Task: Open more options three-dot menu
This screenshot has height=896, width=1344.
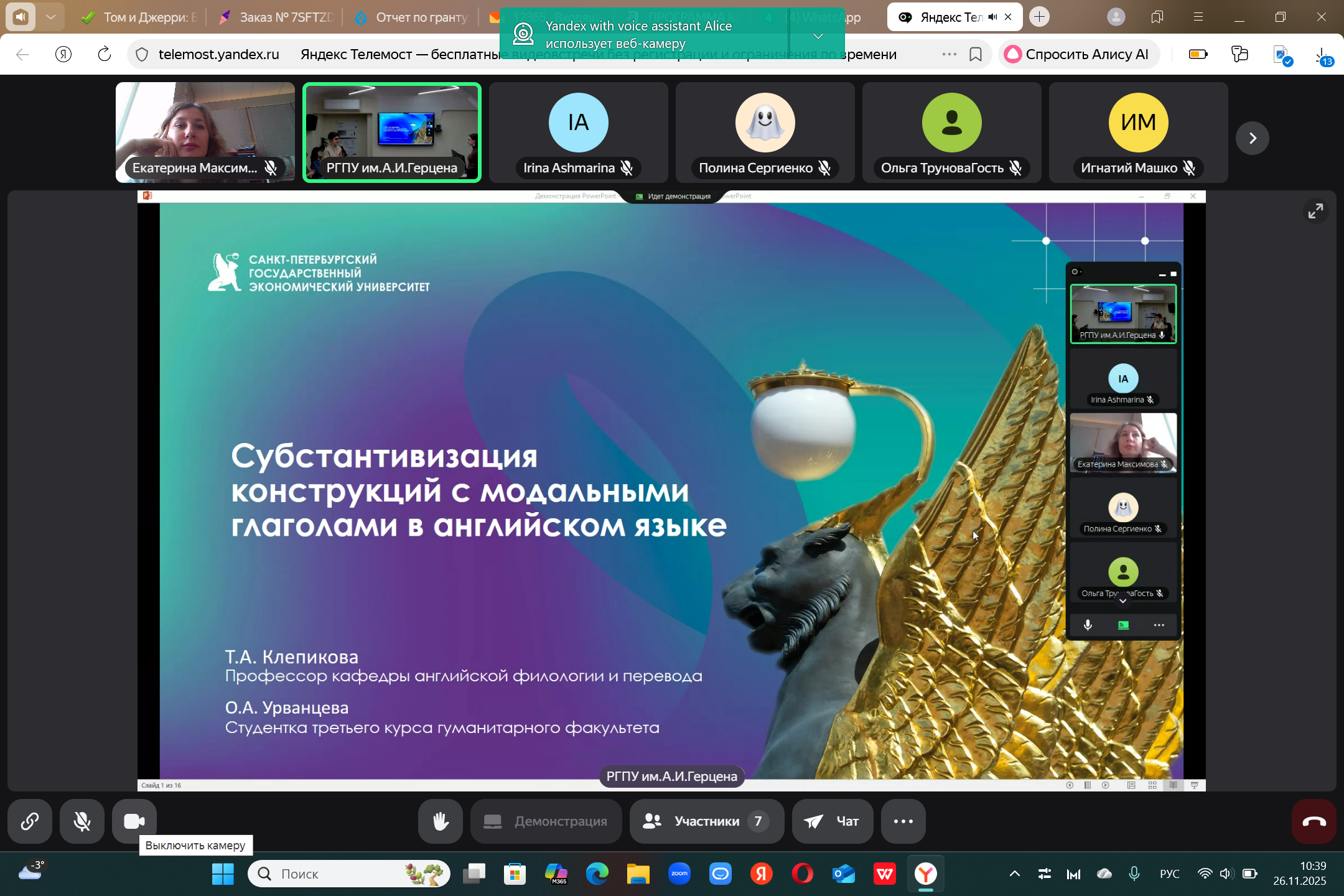Action: click(x=903, y=821)
